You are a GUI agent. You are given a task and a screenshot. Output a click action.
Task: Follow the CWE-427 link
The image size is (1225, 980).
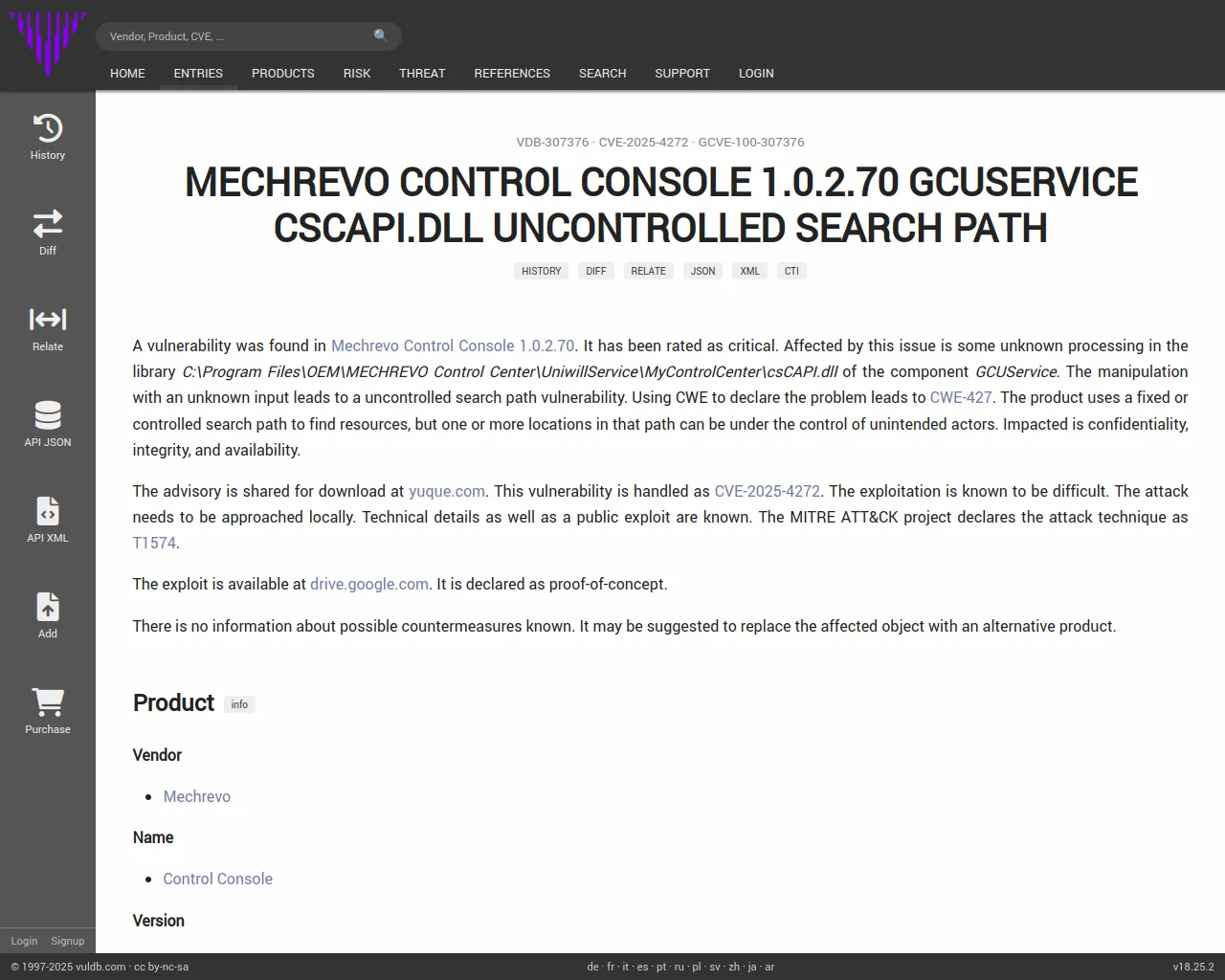coord(961,397)
